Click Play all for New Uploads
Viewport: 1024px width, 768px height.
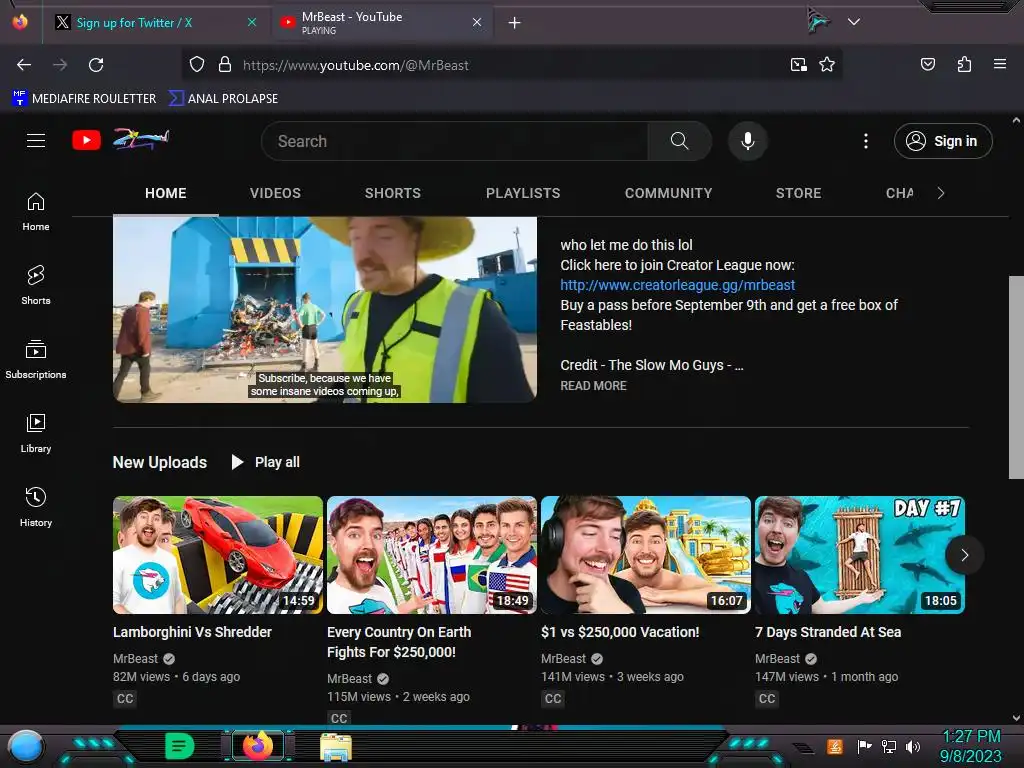pyautogui.click(x=266, y=462)
